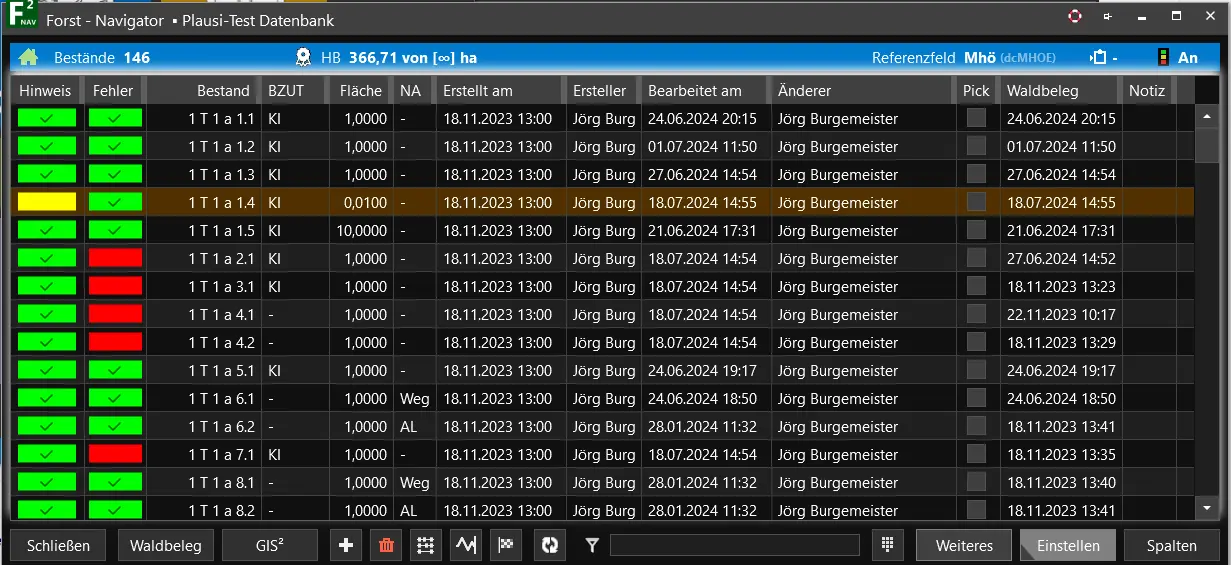This screenshot has width=1231, height=565.
Task: Open the Referenzfeld Mhö selector
Action: pos(1008,57)
